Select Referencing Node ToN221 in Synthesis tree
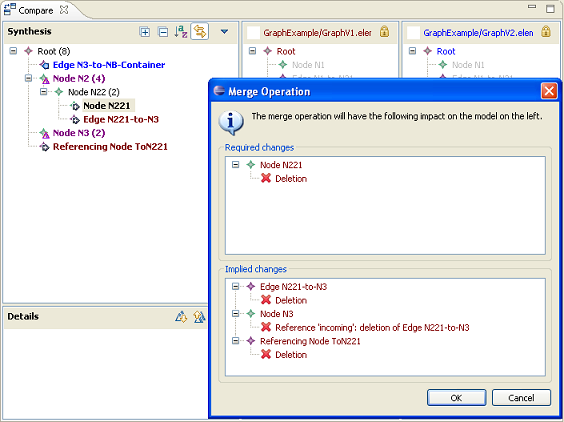This screenshot has height=422, width=564. 110,146
